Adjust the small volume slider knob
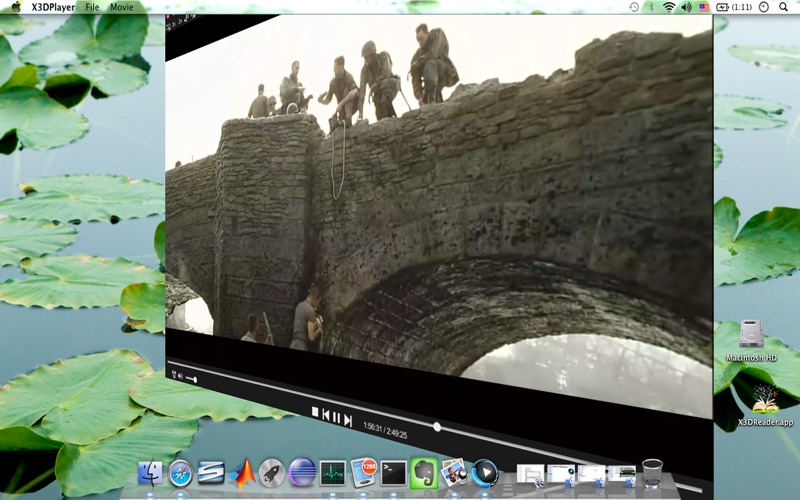The height and width of the screenshot is (500, 800). [x=194, y=380]
